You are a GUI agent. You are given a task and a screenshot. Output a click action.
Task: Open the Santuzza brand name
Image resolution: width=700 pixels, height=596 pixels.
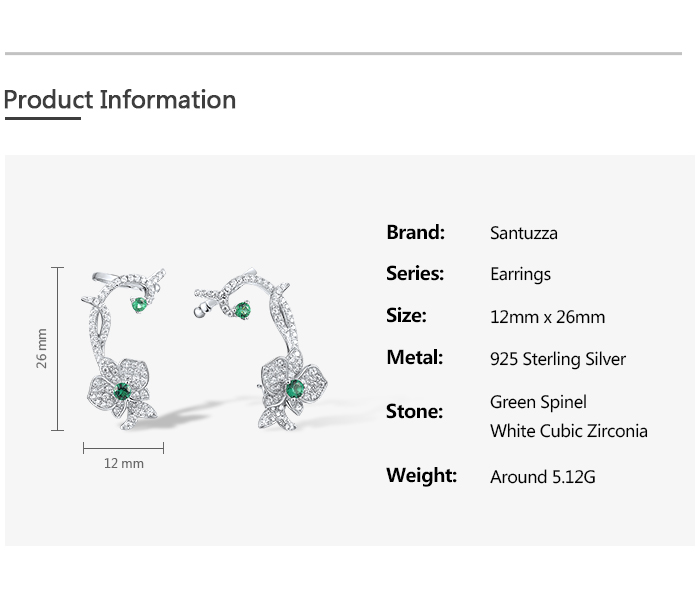[x=524, y=233]
